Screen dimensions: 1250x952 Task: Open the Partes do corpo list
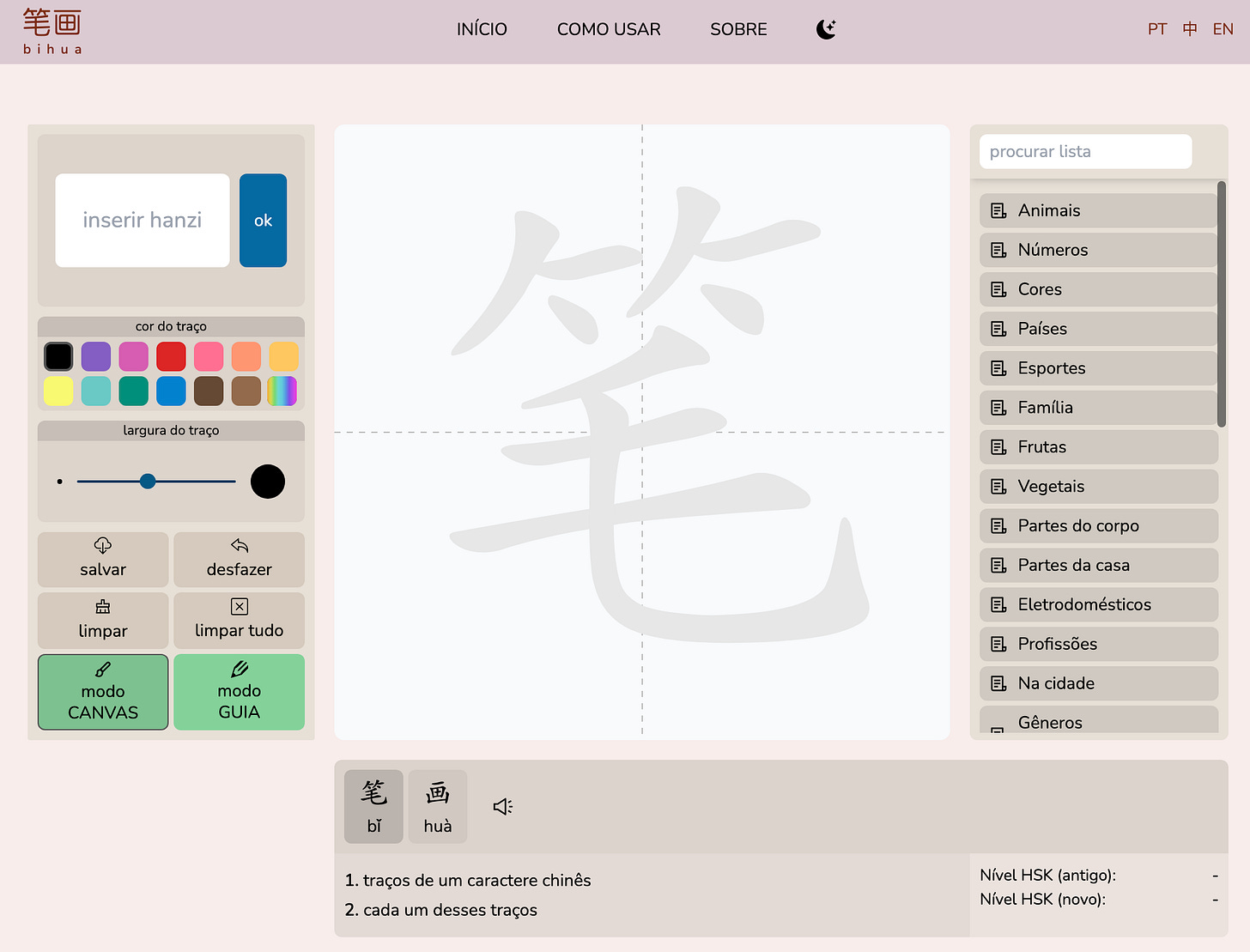1099,526
